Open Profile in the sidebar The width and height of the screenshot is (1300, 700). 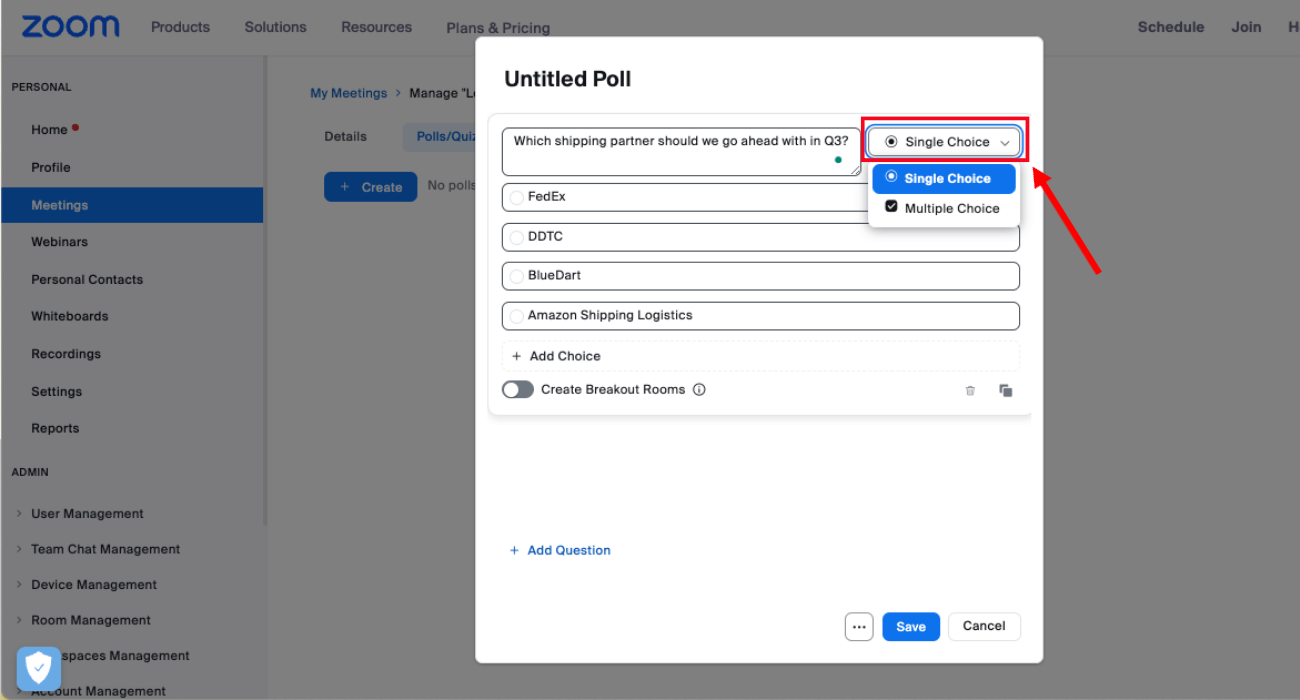point(51,167)
